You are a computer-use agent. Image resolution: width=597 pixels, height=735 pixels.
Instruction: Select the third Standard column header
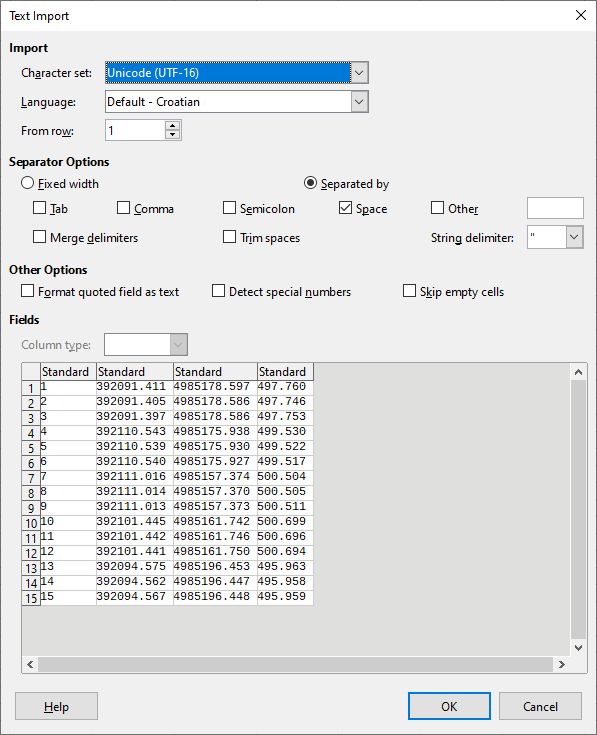(x=215, y=371)
